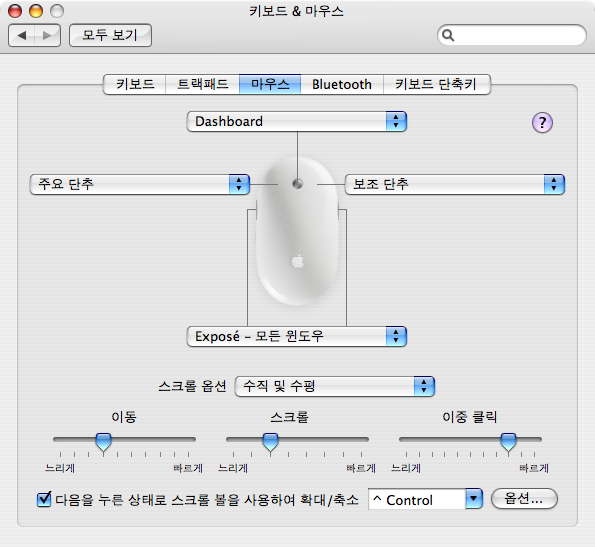Image resolution: width=595 pixels, height=547 pixels.
Task: Click the search input field
Action: pyautogui.click(x=512, y=35)
